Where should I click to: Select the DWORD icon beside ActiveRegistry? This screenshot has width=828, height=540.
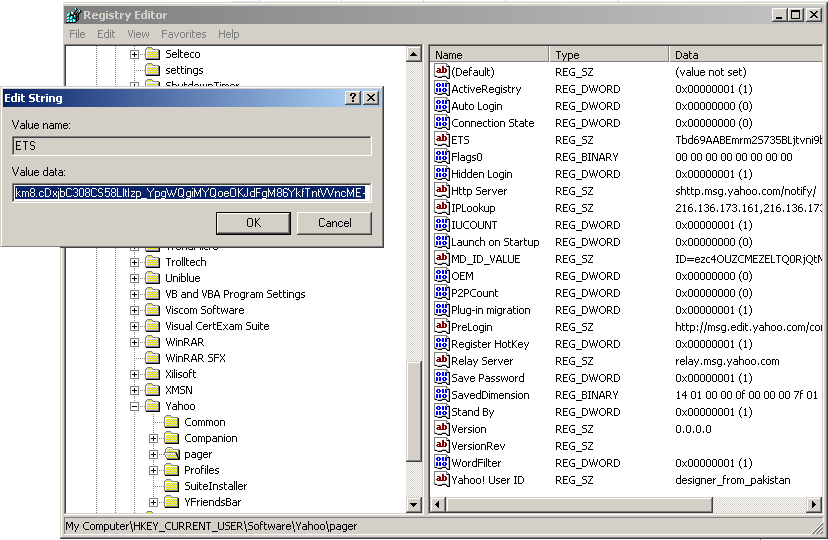[442, 89]
